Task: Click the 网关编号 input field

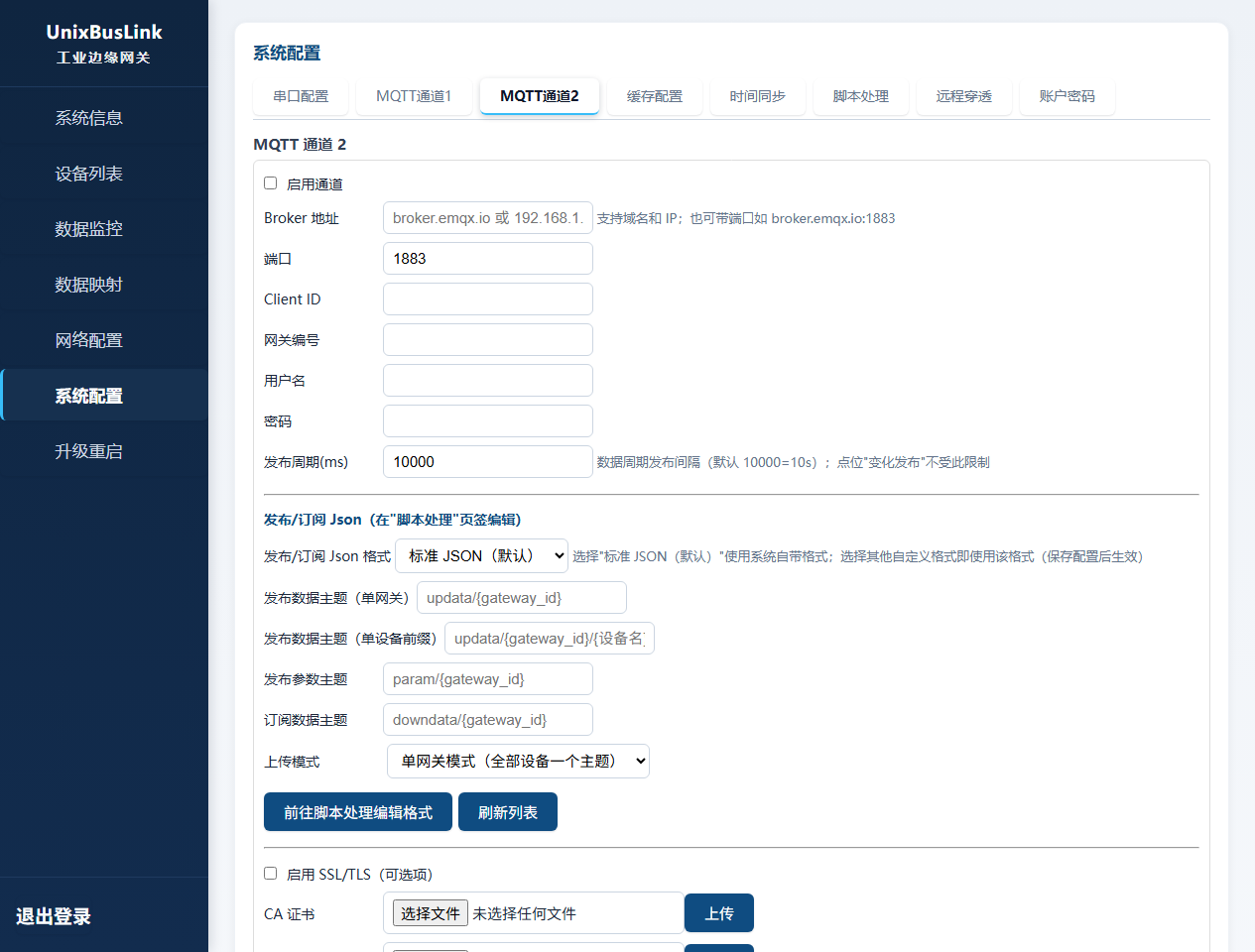Action: [488, 340]
